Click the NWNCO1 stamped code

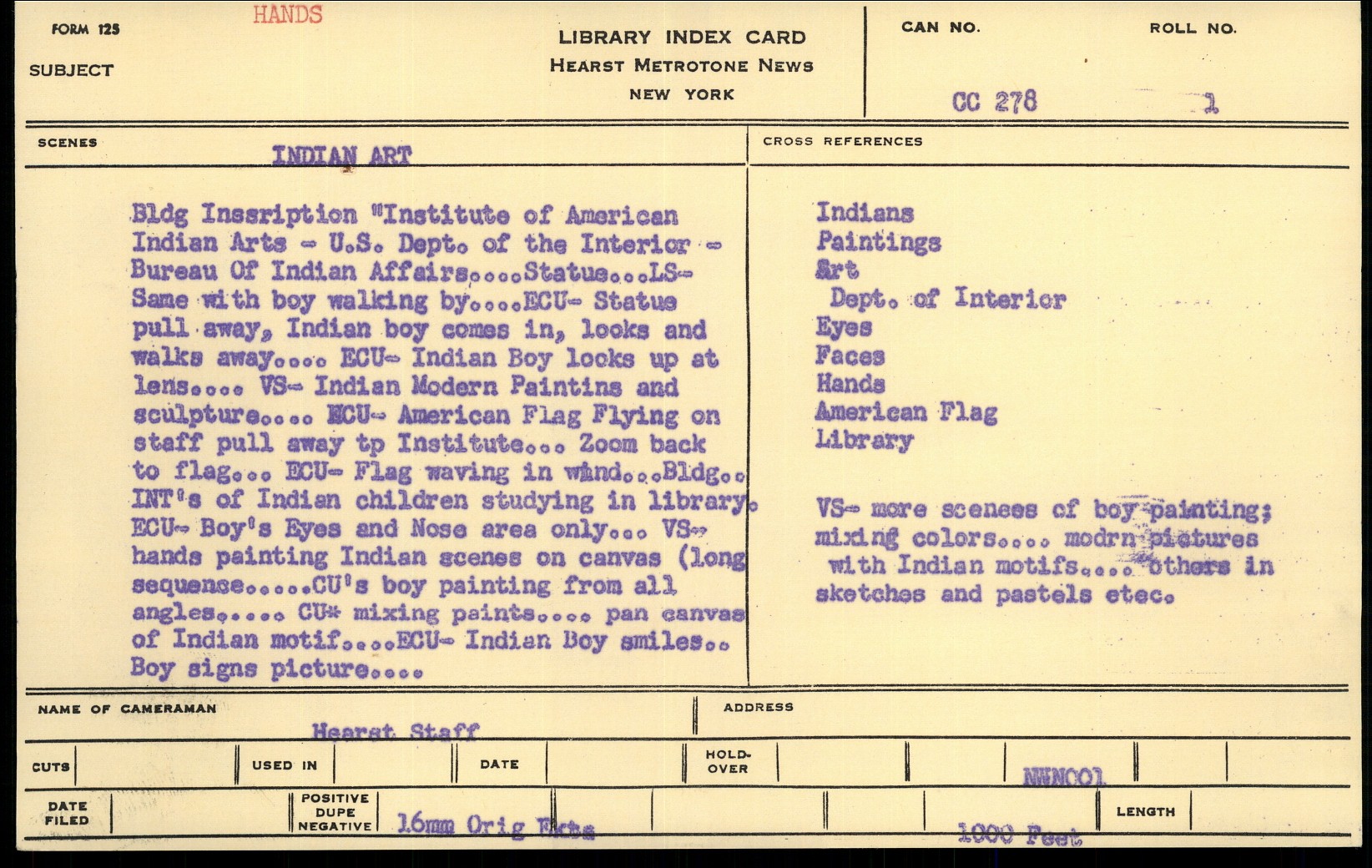(1064, 777)
